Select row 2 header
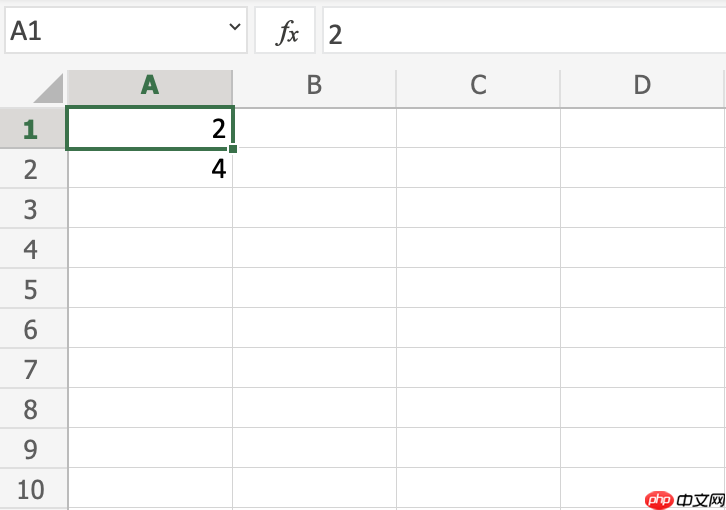The height and width of the screenshot is (510, 726). pos(31,169)
